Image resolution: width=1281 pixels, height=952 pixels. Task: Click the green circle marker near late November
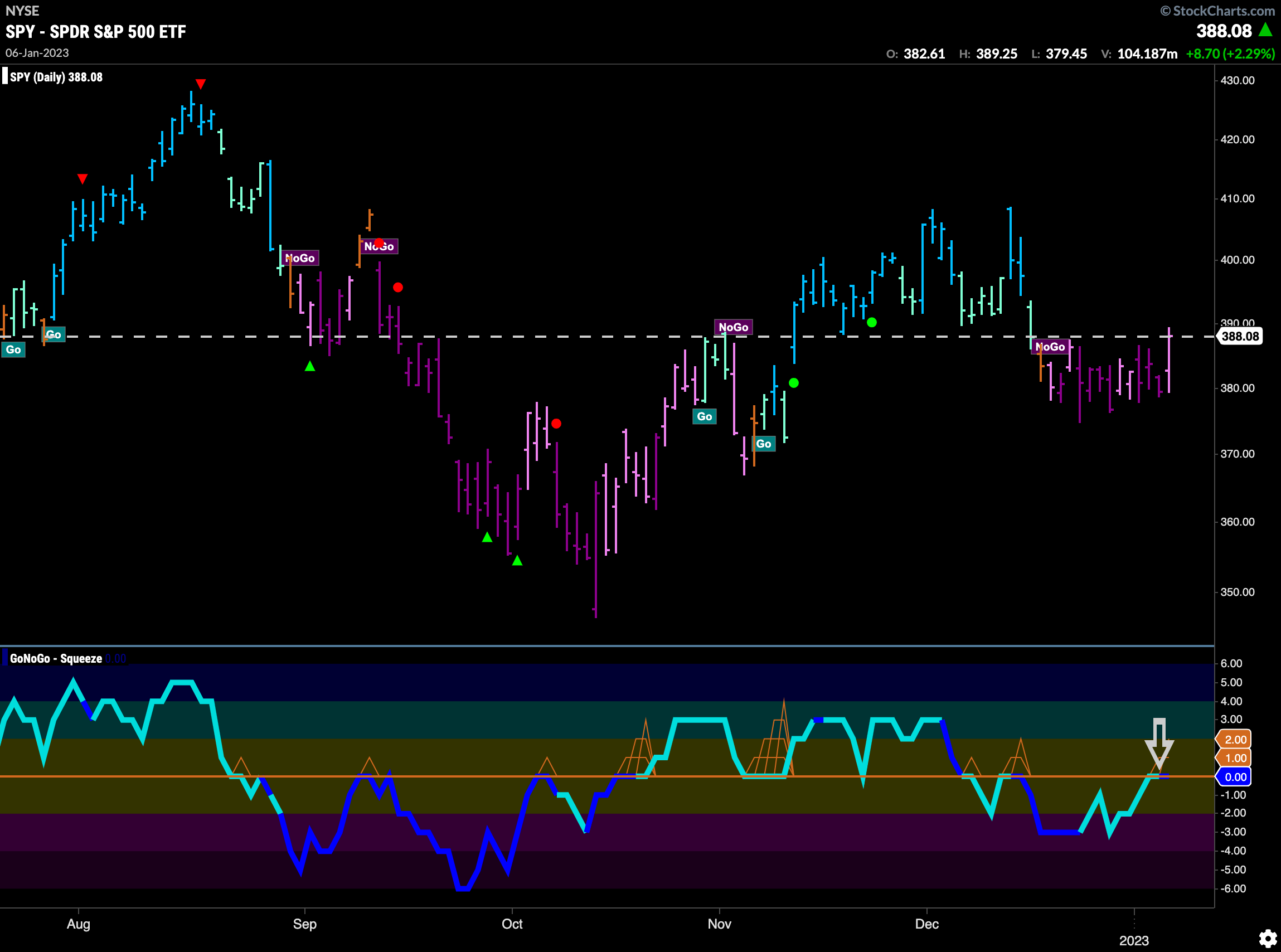click(872, 322)
